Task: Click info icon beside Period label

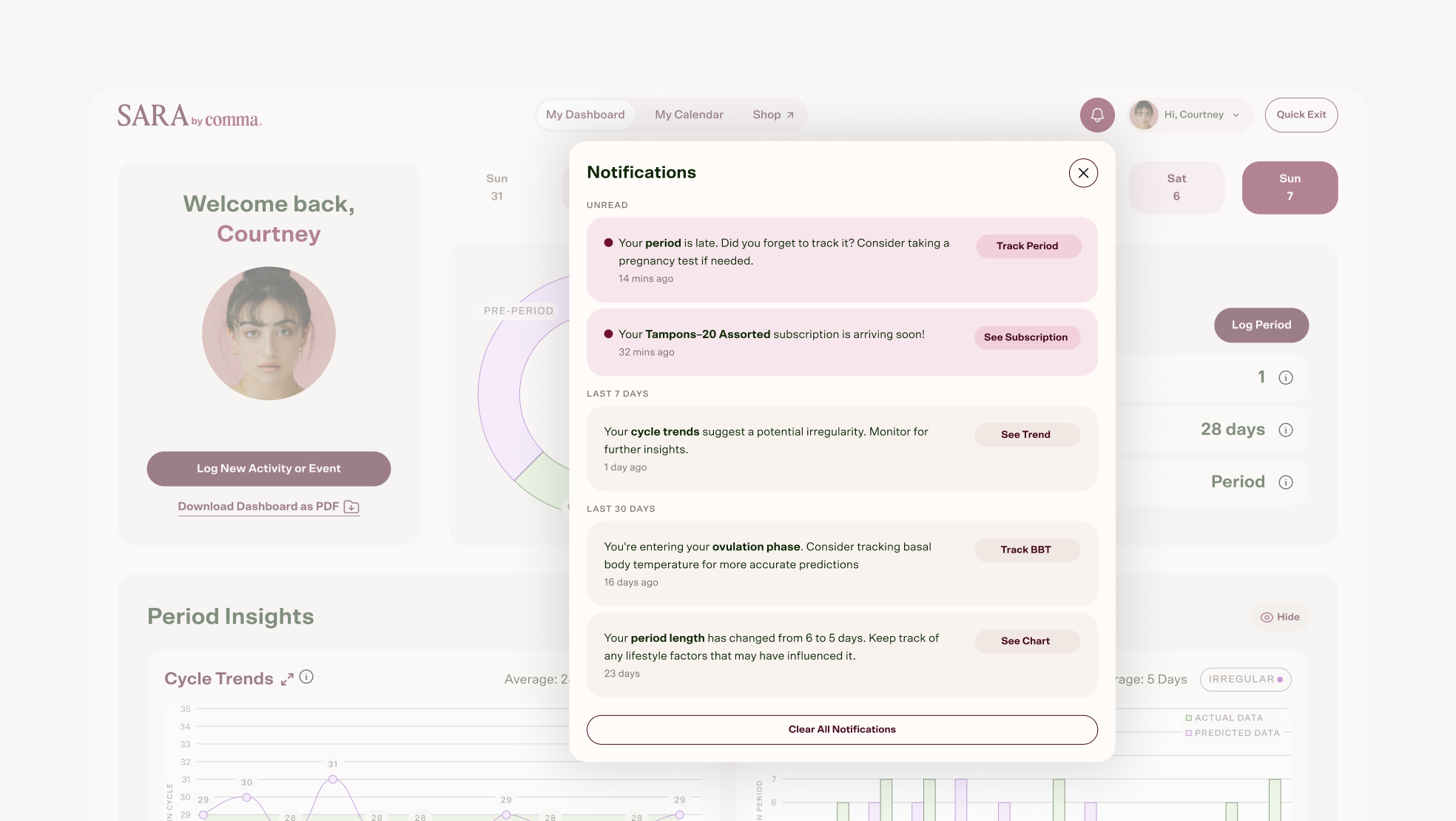Action: (x=1286, y=482)
